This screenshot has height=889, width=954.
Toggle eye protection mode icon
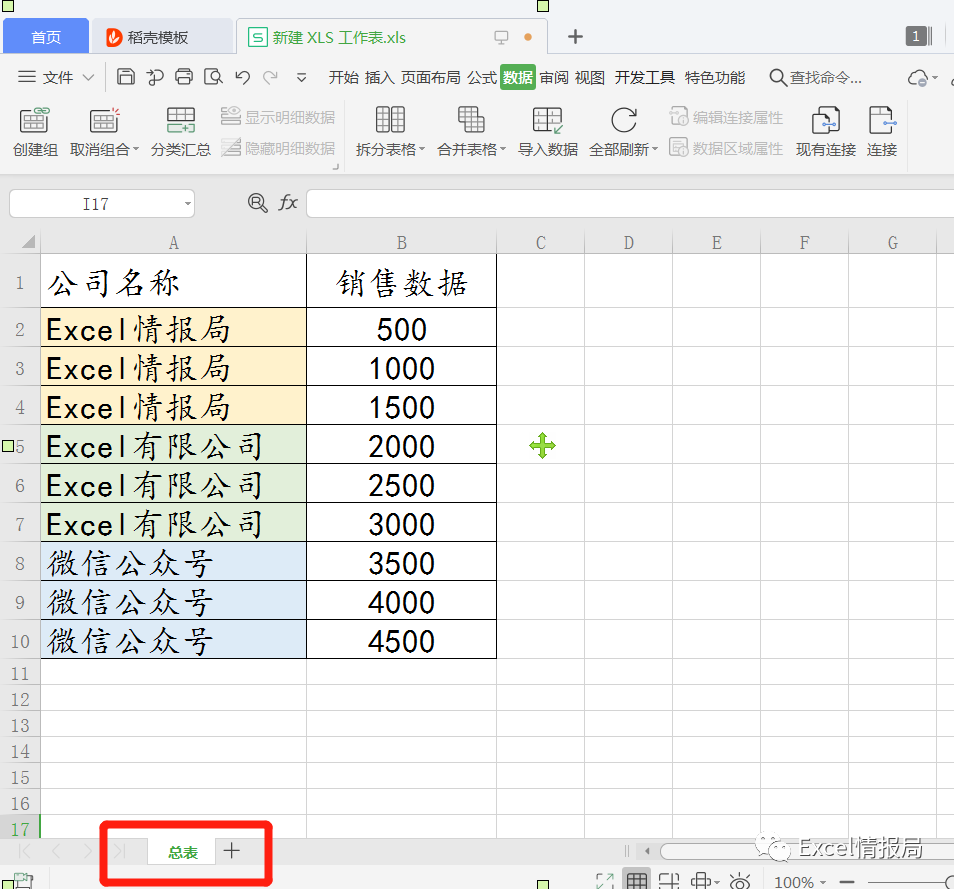click(740, 880)
